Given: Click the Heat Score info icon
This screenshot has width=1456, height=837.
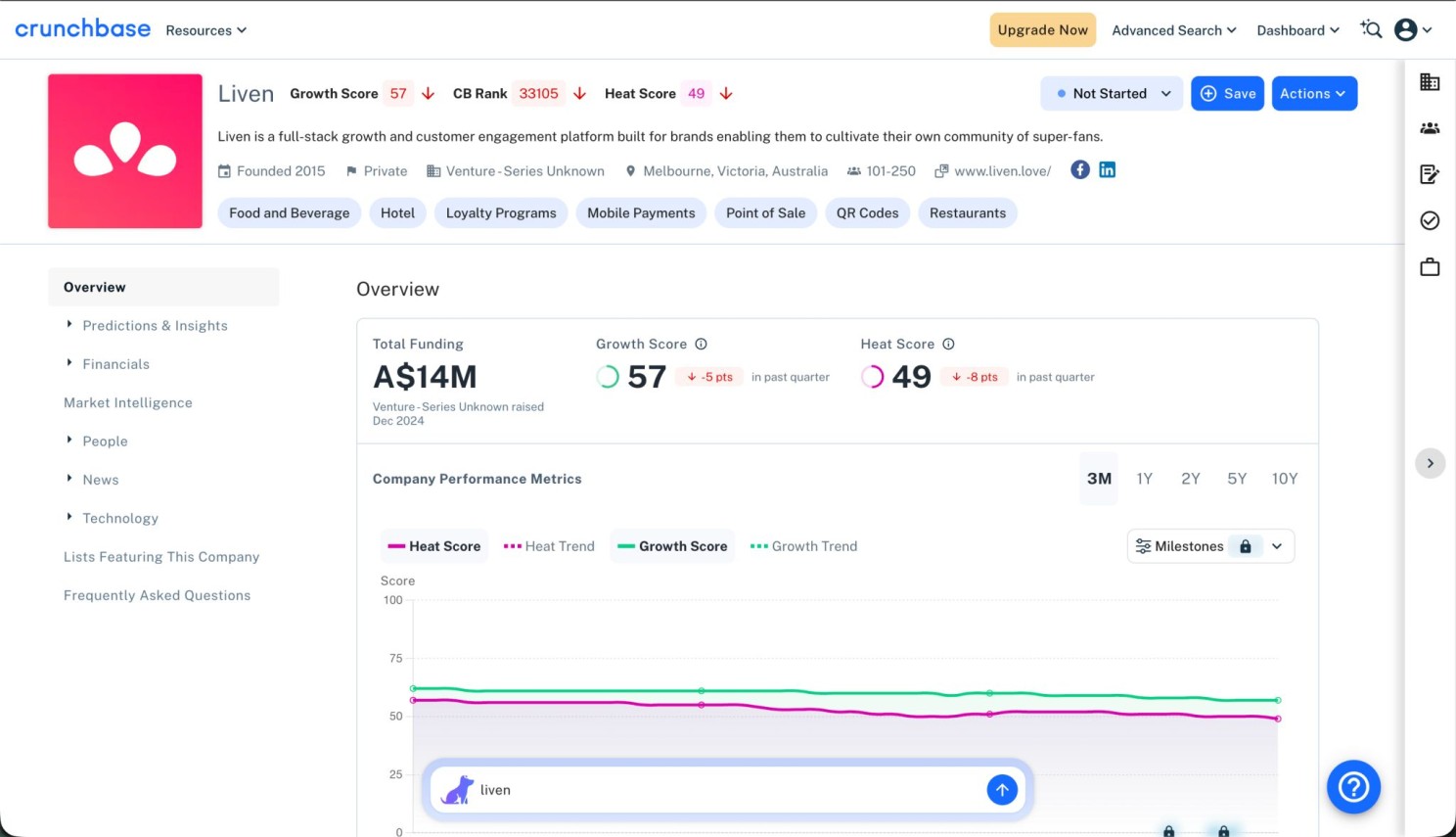Looking at the screenshot, I should (x=948, y=344).
